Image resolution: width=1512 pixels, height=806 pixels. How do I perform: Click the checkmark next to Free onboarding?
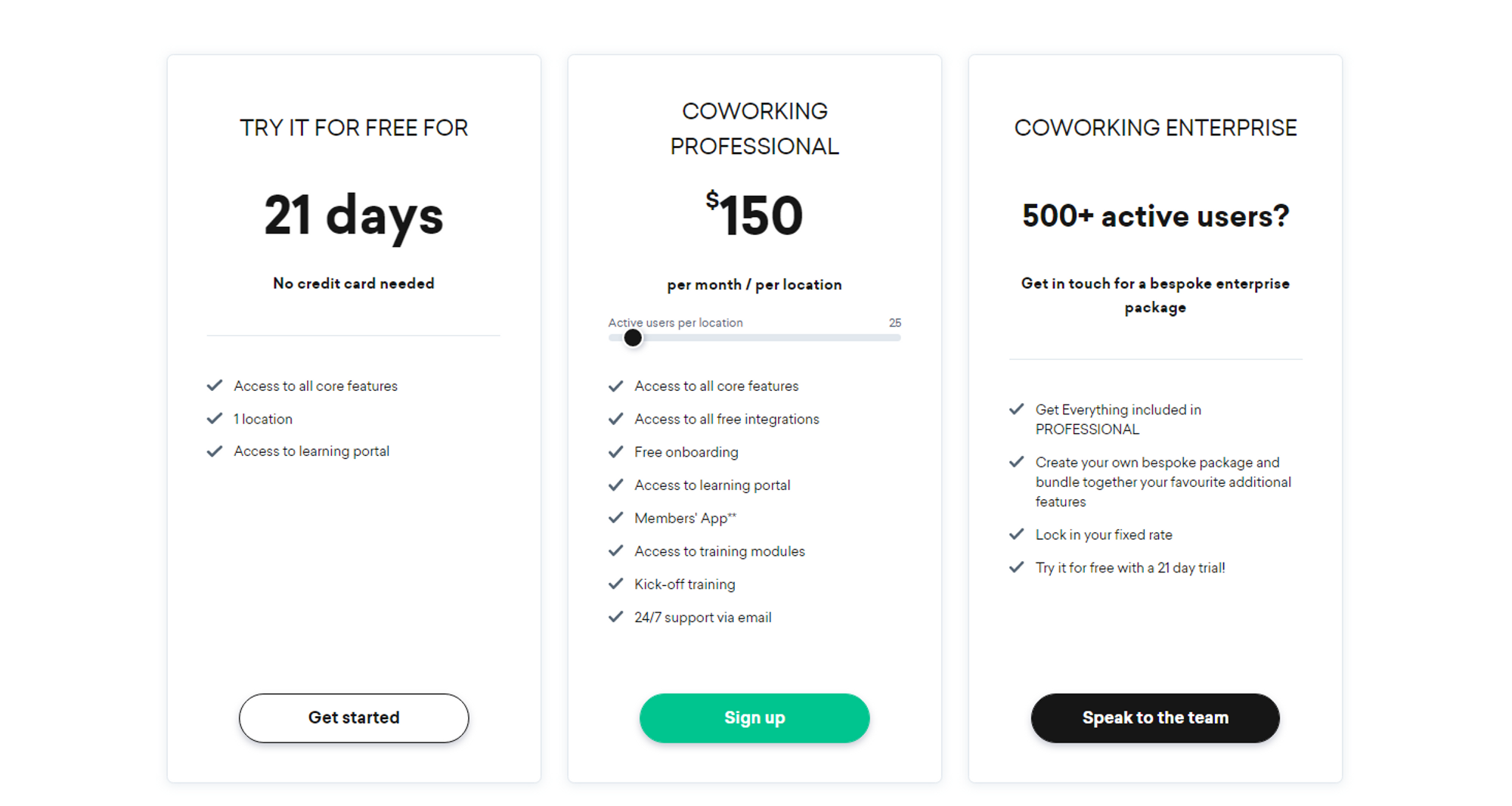615,452
